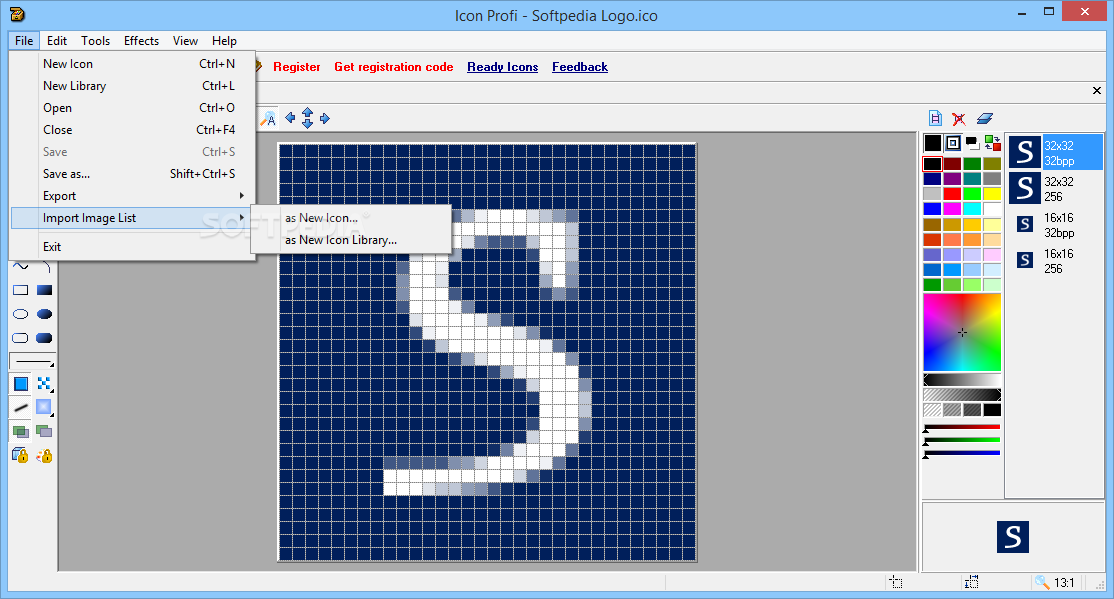
Task: Select Close in the File menu
Action: point(133,130)
